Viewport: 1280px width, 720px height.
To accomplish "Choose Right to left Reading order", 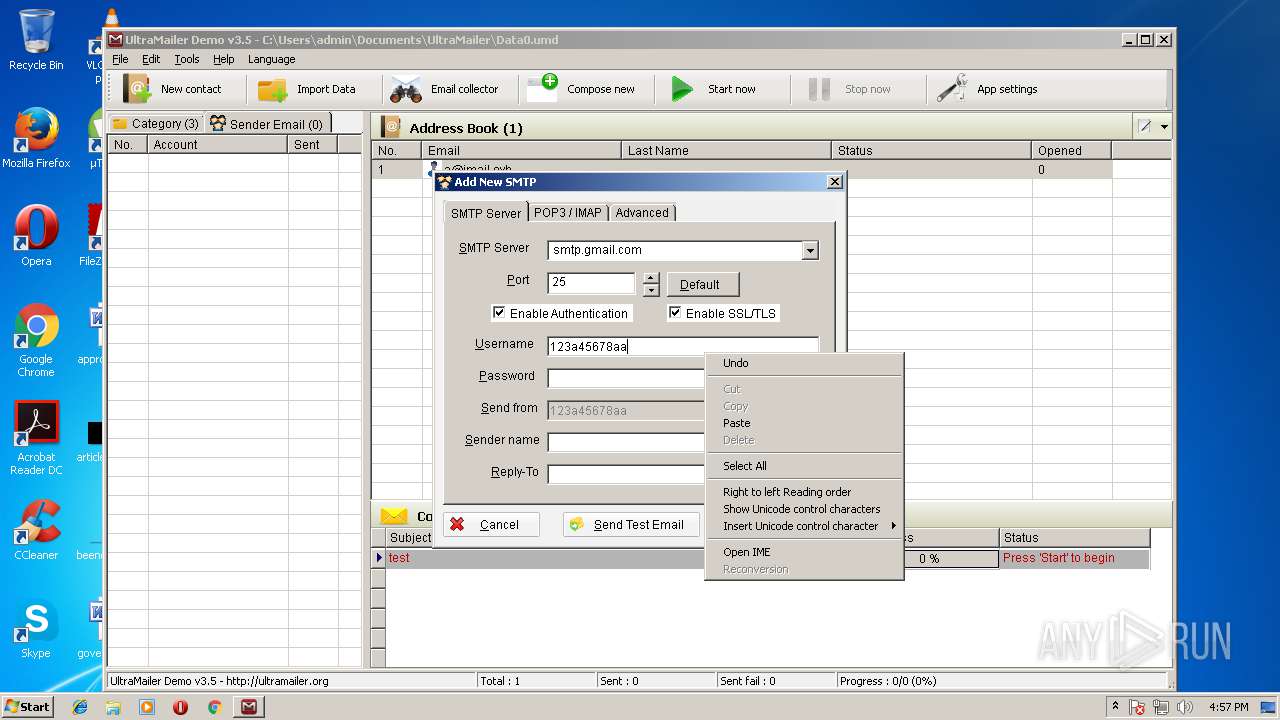I will pyautogui.click(x=805, y=492).
